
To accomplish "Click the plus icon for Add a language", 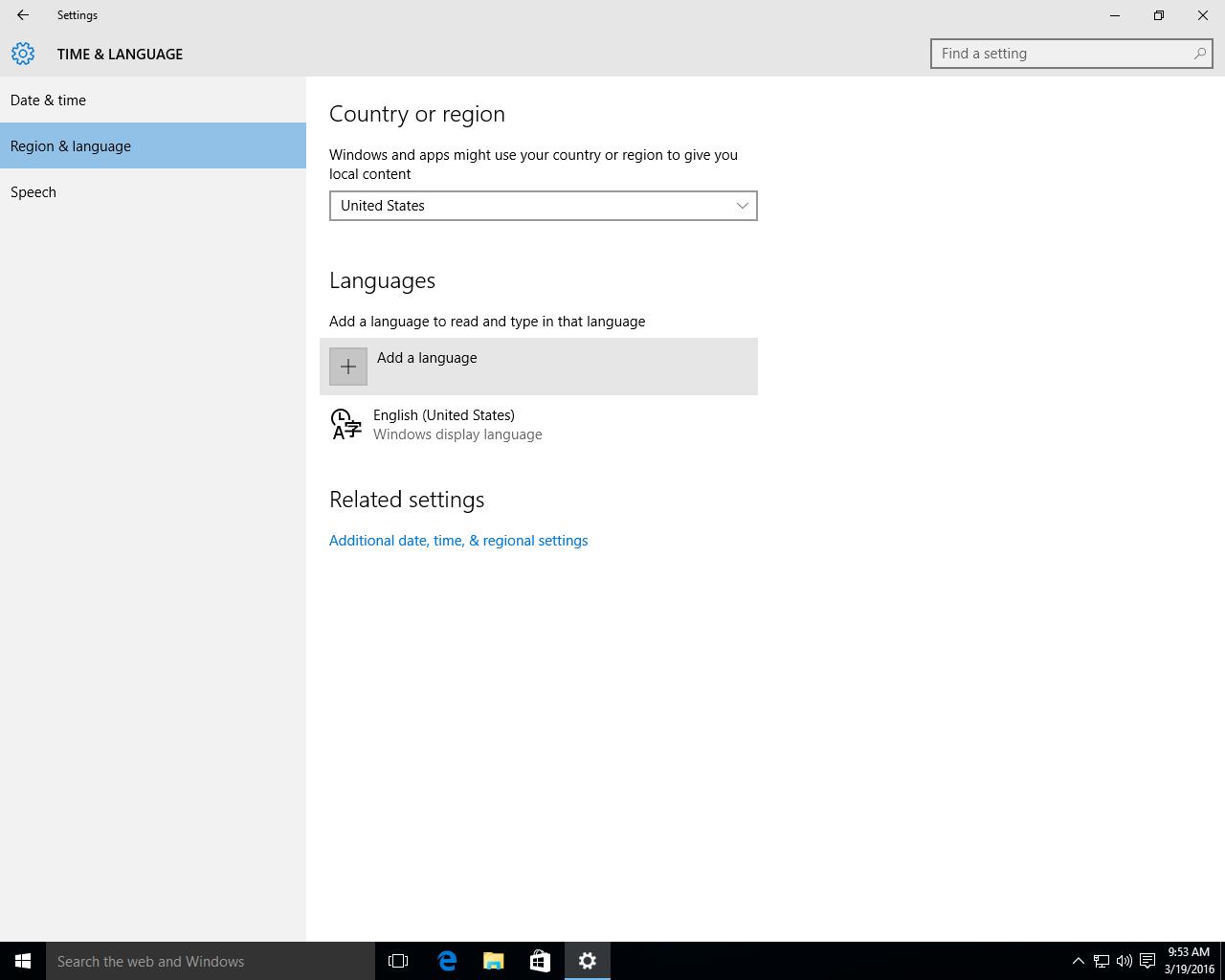I will coord(348,367).
